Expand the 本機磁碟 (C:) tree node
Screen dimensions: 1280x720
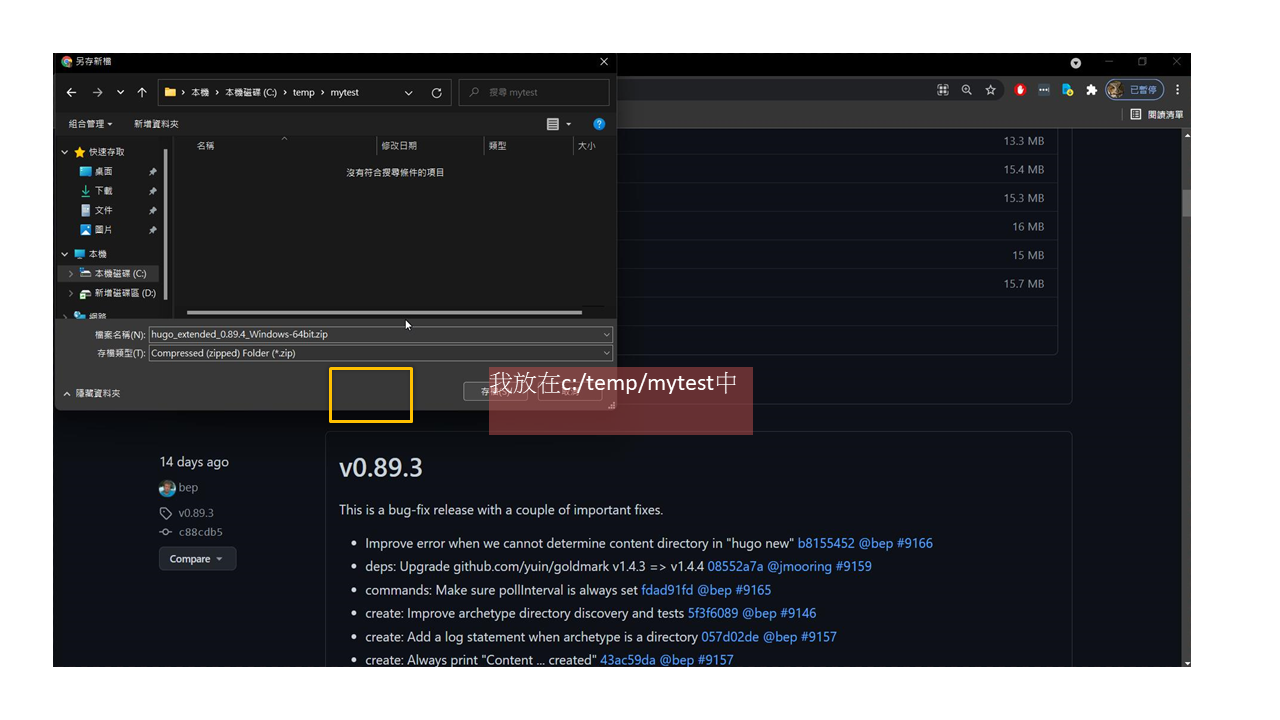70,273
